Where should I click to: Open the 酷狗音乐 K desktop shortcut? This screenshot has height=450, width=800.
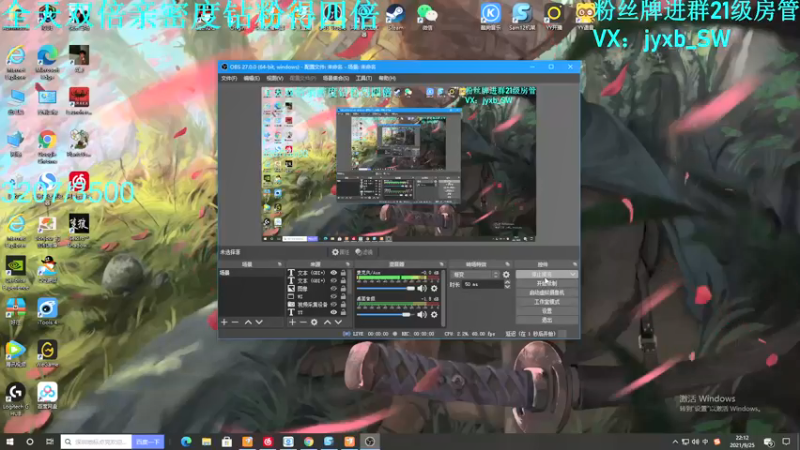pos(491,16)
